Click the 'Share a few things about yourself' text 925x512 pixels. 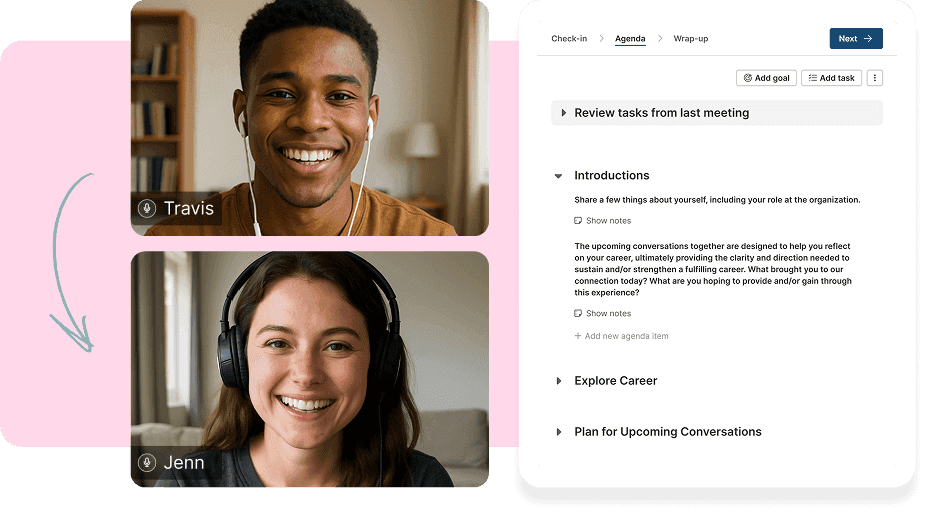[717, 200]
